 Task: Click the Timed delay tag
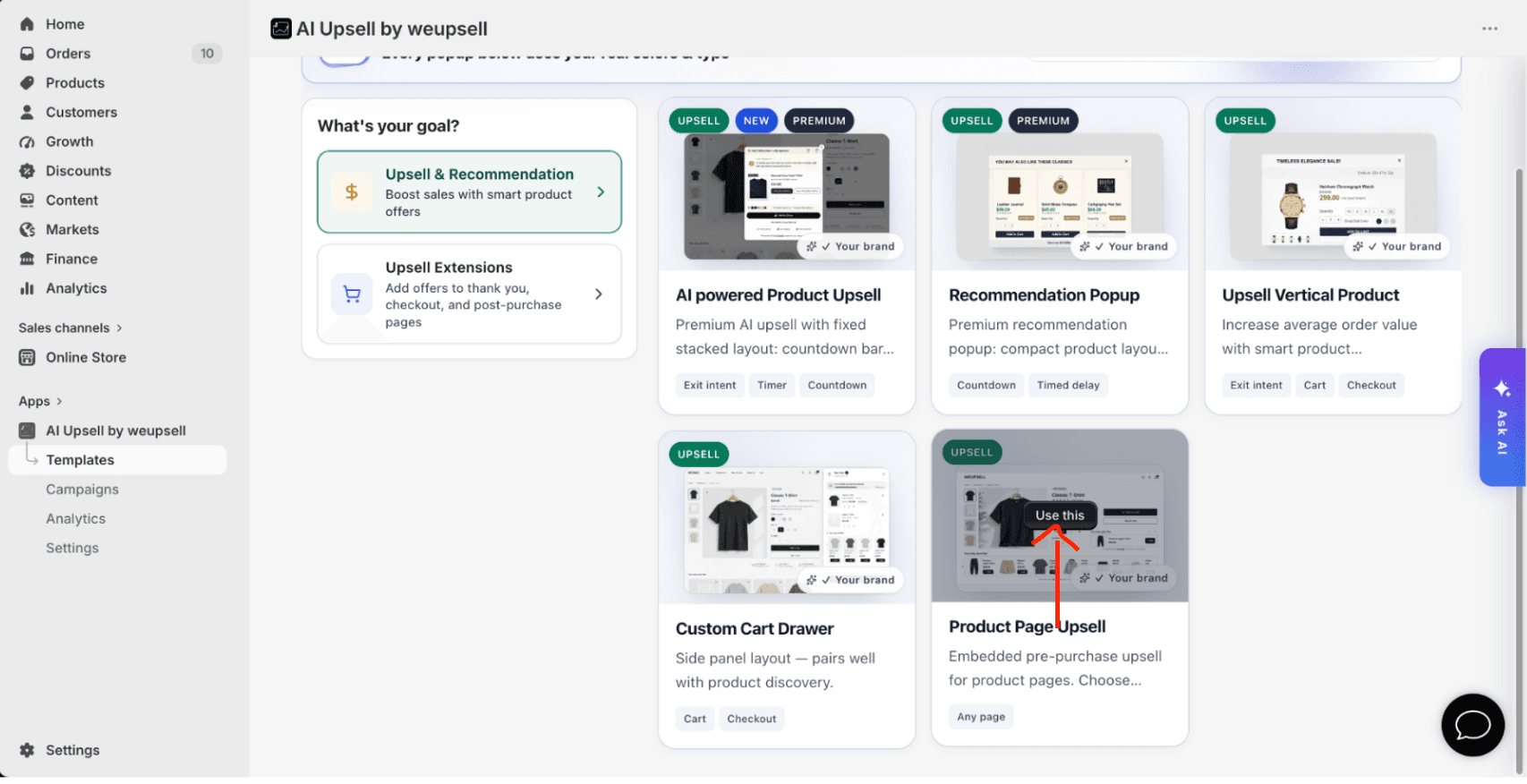pyautogui.click(x=1068, y=386)
